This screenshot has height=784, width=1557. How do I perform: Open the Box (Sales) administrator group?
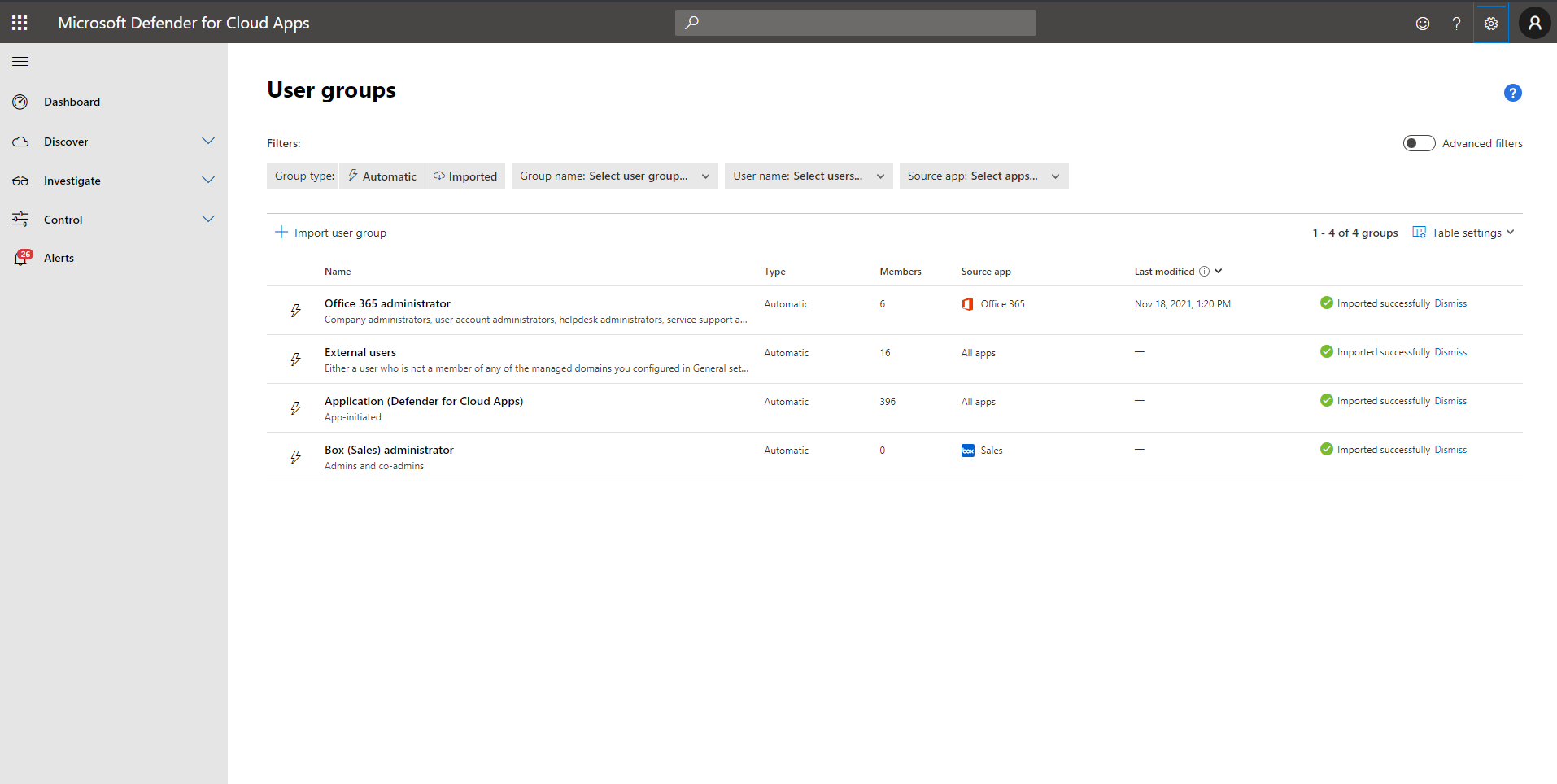coord(389,450)
